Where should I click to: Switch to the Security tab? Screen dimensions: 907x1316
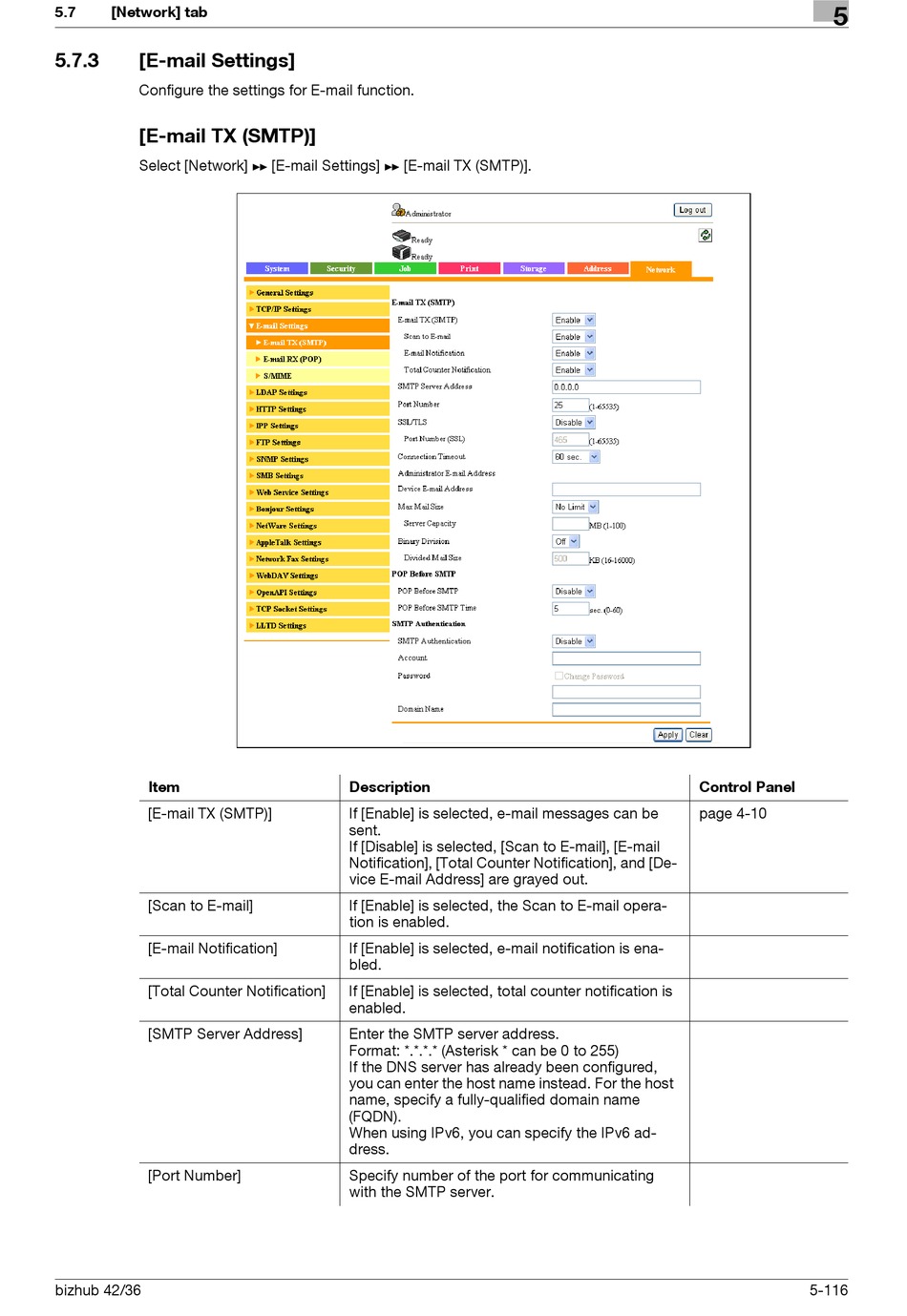pos(341,269)
